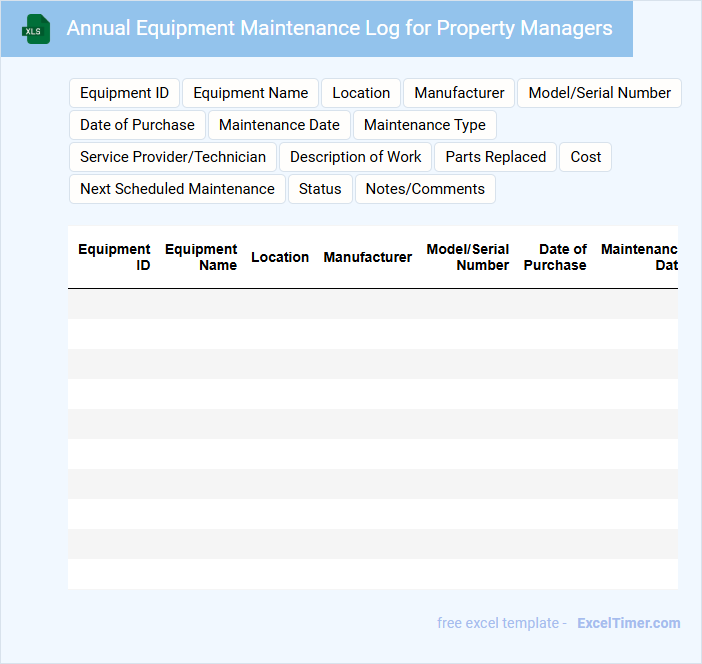The height and width of the screenshot is (664, 702).
Task: Select the Status tag
Action: click(320, 189)
